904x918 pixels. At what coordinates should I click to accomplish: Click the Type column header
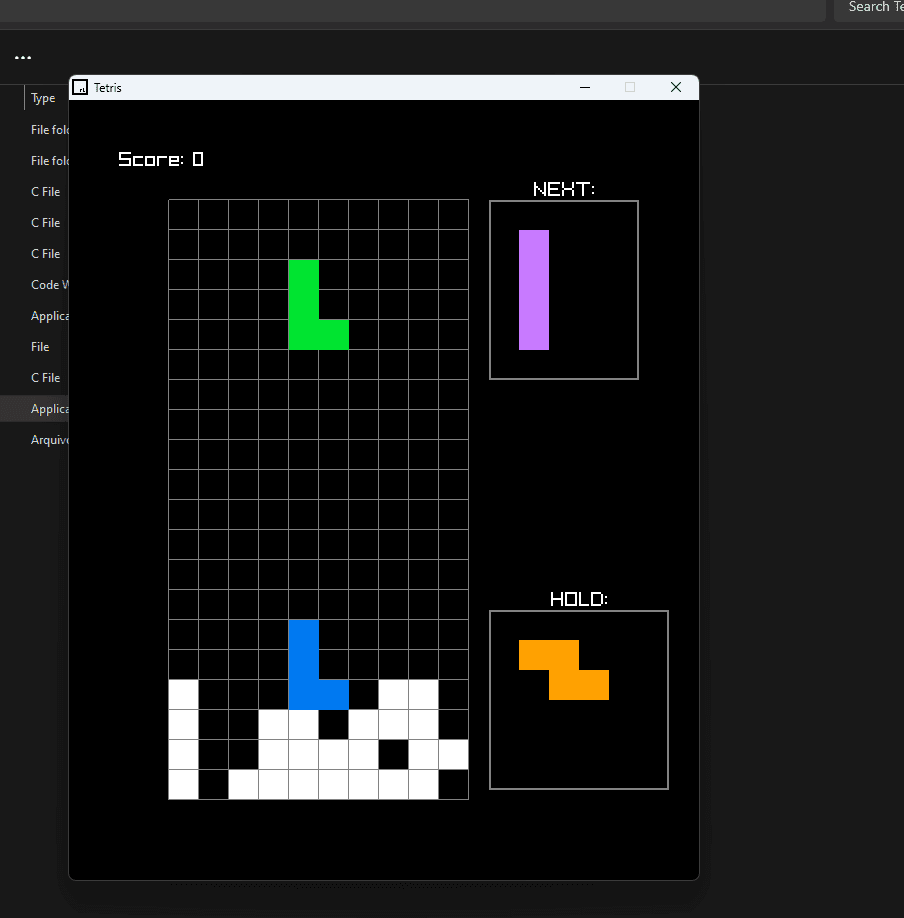[43, 98]
